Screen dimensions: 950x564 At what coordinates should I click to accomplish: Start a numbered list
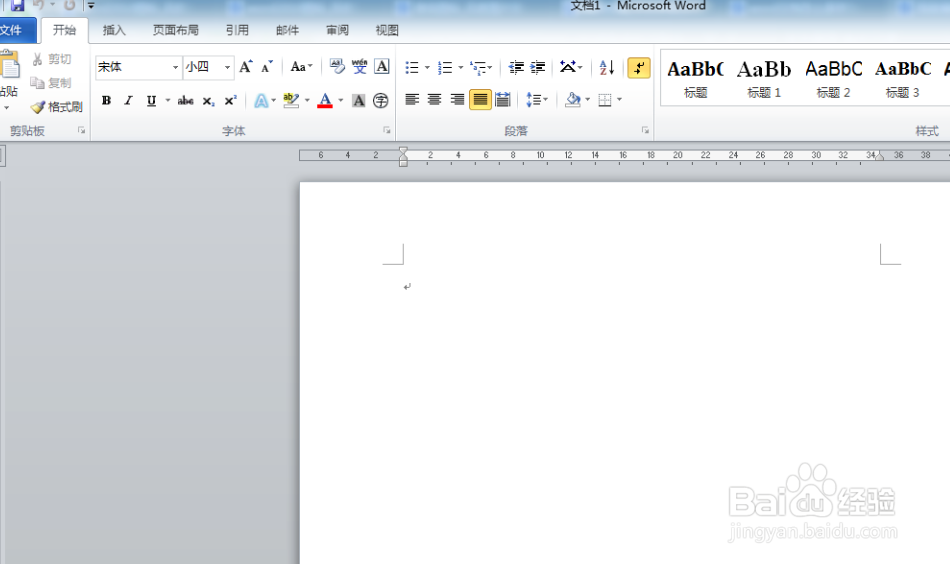tap(445, 67)
